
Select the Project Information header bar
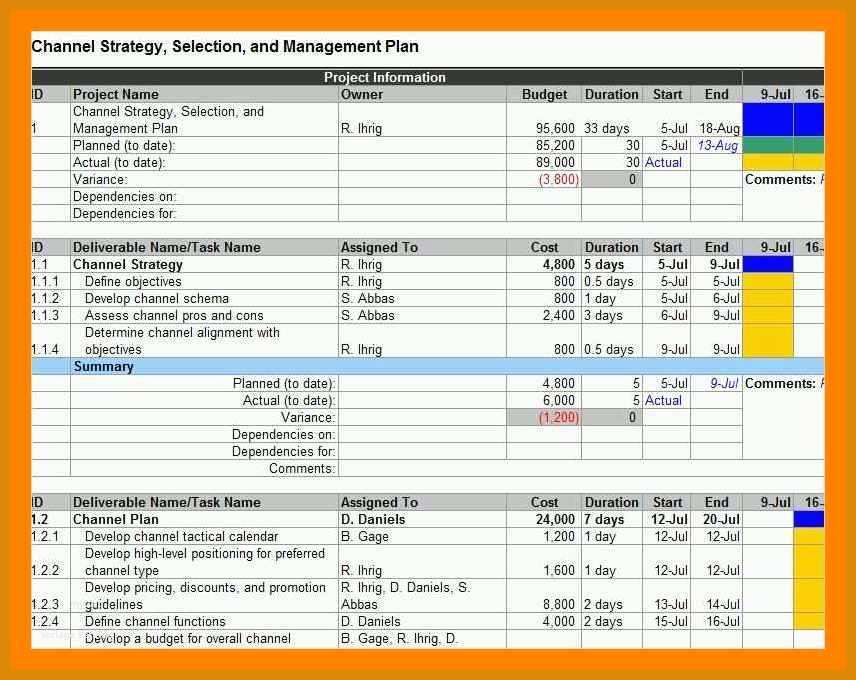click(x=387, y=77)
